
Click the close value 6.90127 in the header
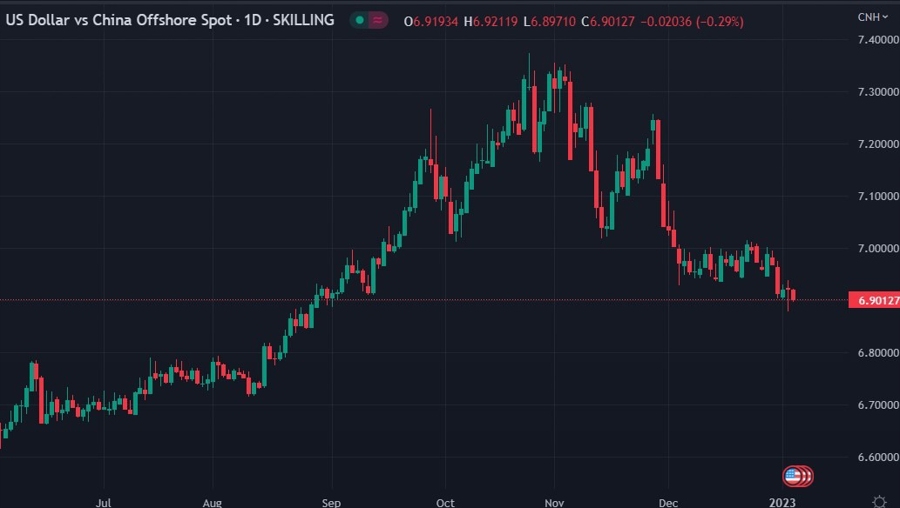[x=612, y=22]
